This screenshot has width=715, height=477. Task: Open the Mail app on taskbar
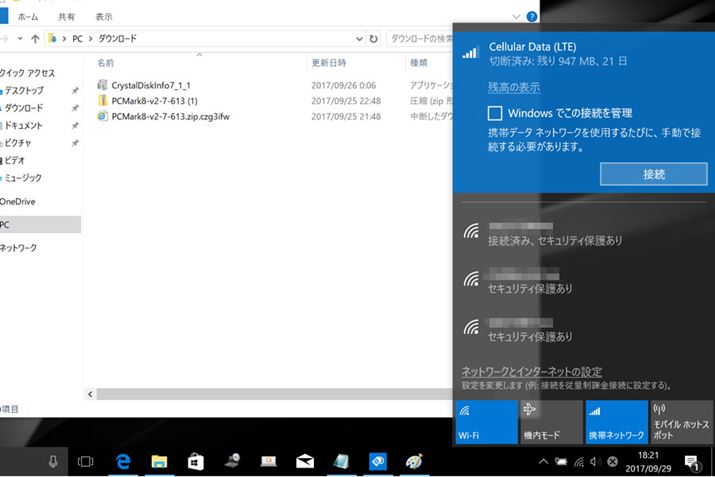pos(305,461)
